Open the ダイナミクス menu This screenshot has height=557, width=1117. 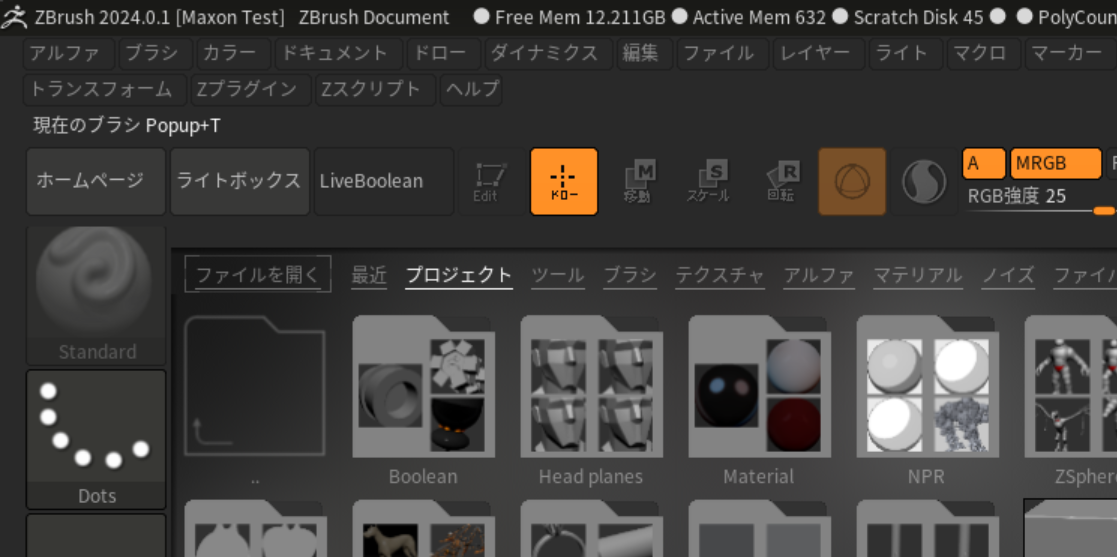click(x=549, y=53)
